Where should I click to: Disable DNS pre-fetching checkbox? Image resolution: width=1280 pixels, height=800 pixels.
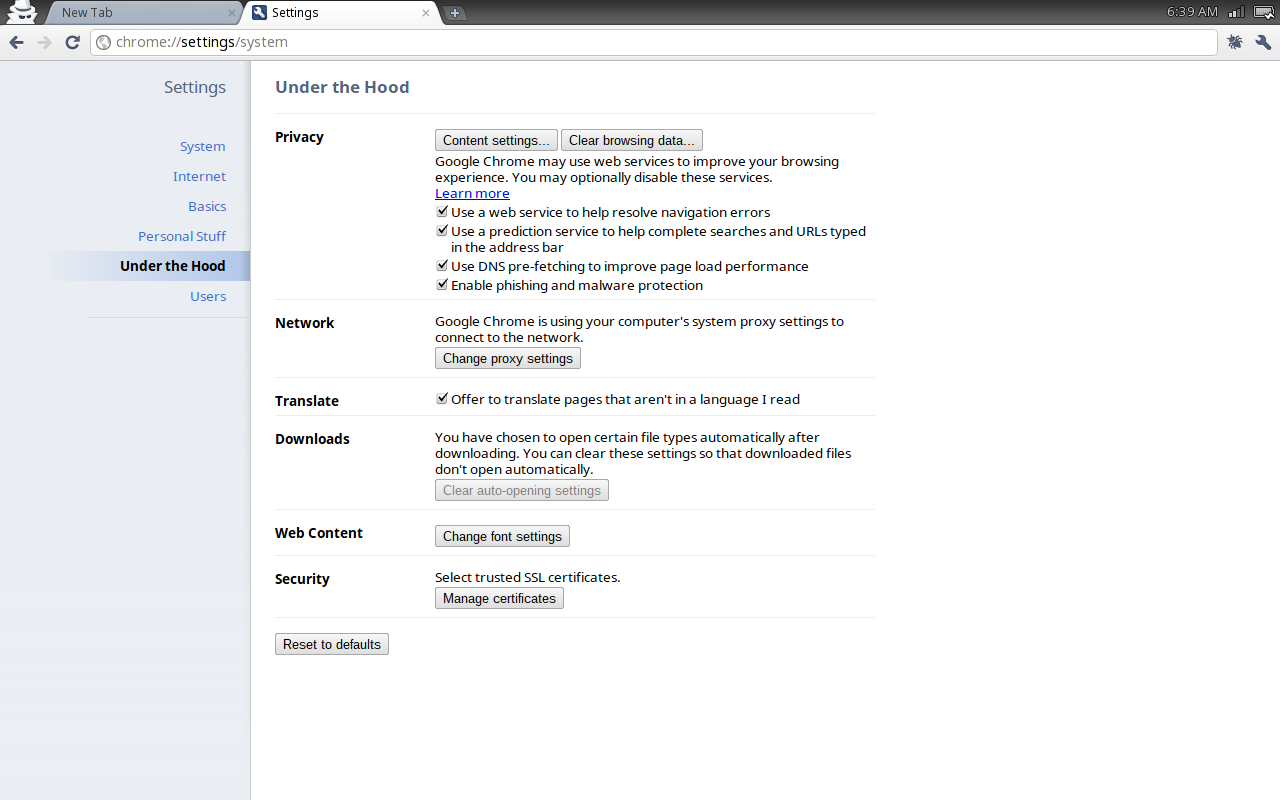(442, 266)
